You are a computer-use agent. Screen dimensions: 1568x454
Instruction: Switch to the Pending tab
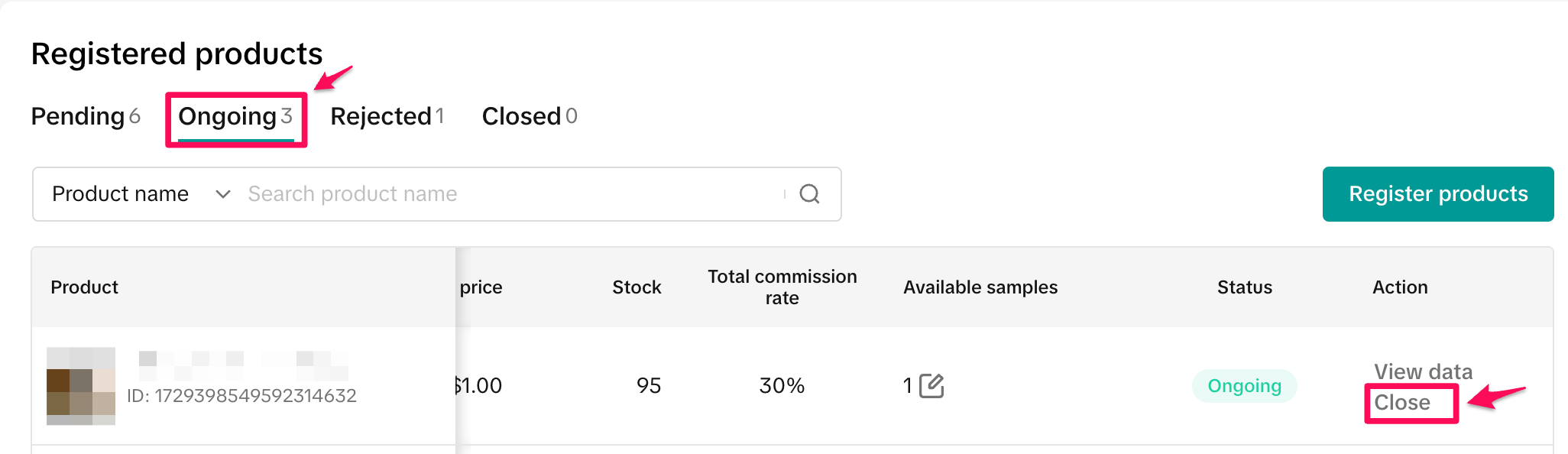tap(86, 117)
